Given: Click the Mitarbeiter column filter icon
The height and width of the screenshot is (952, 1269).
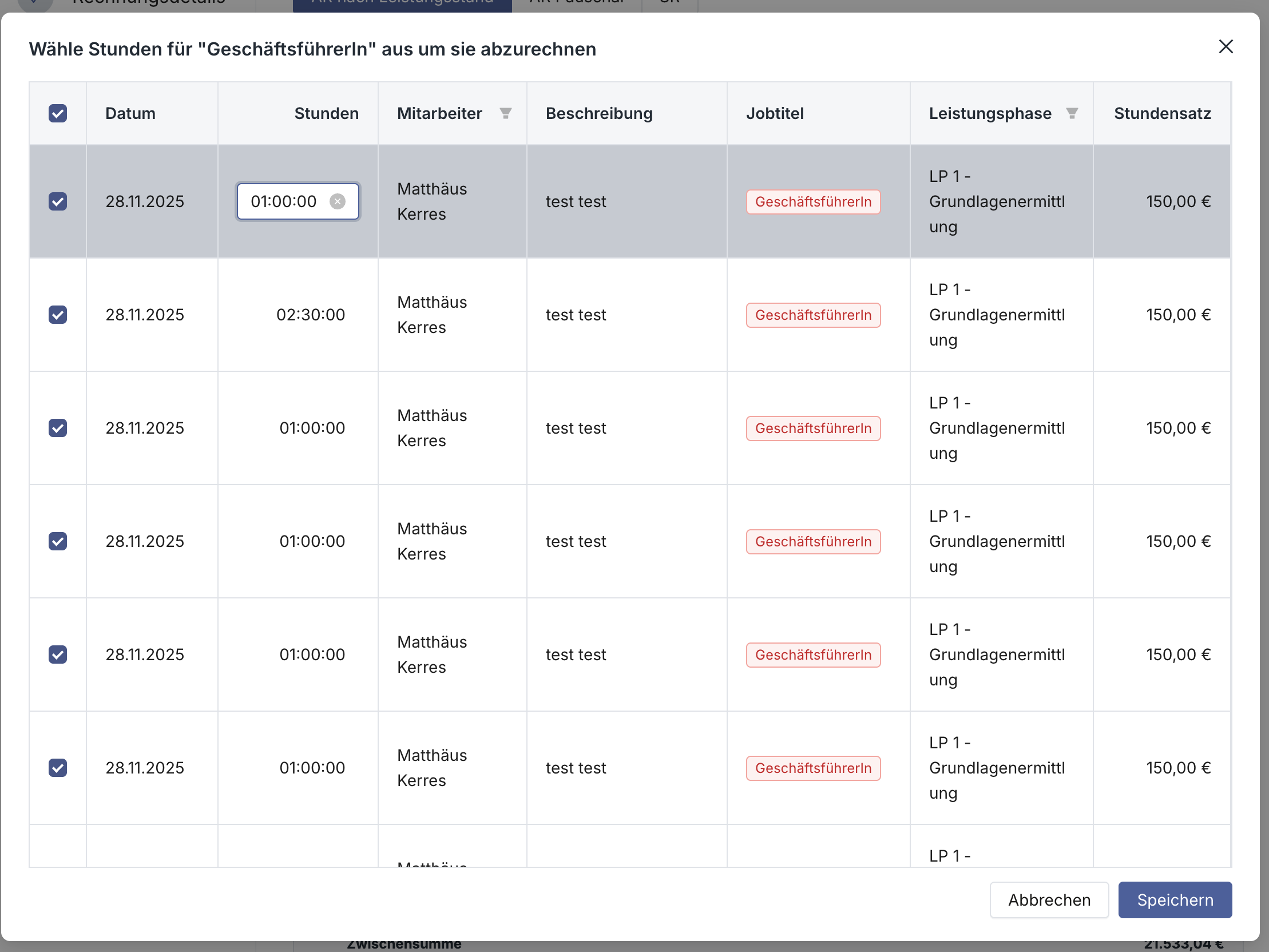Looking at the screenshot, I should click(x=505, y=113).
